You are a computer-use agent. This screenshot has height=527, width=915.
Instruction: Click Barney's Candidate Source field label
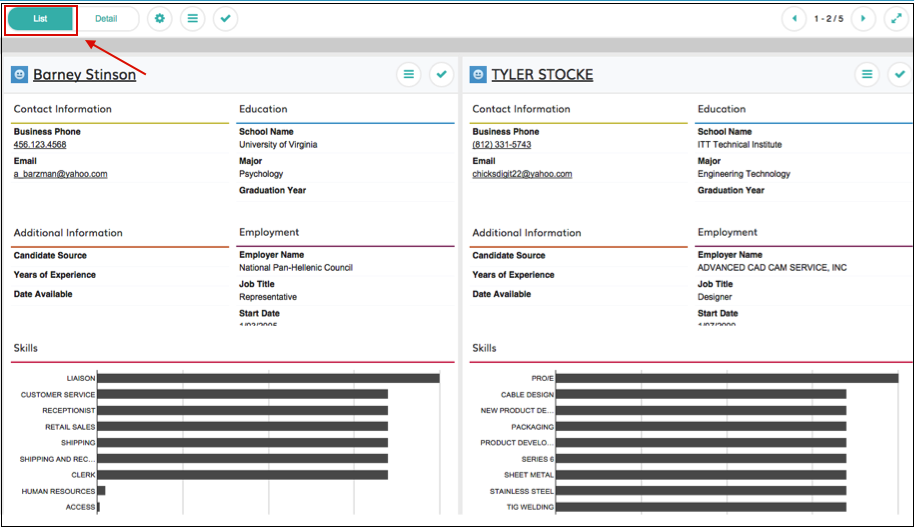point(50,256)
